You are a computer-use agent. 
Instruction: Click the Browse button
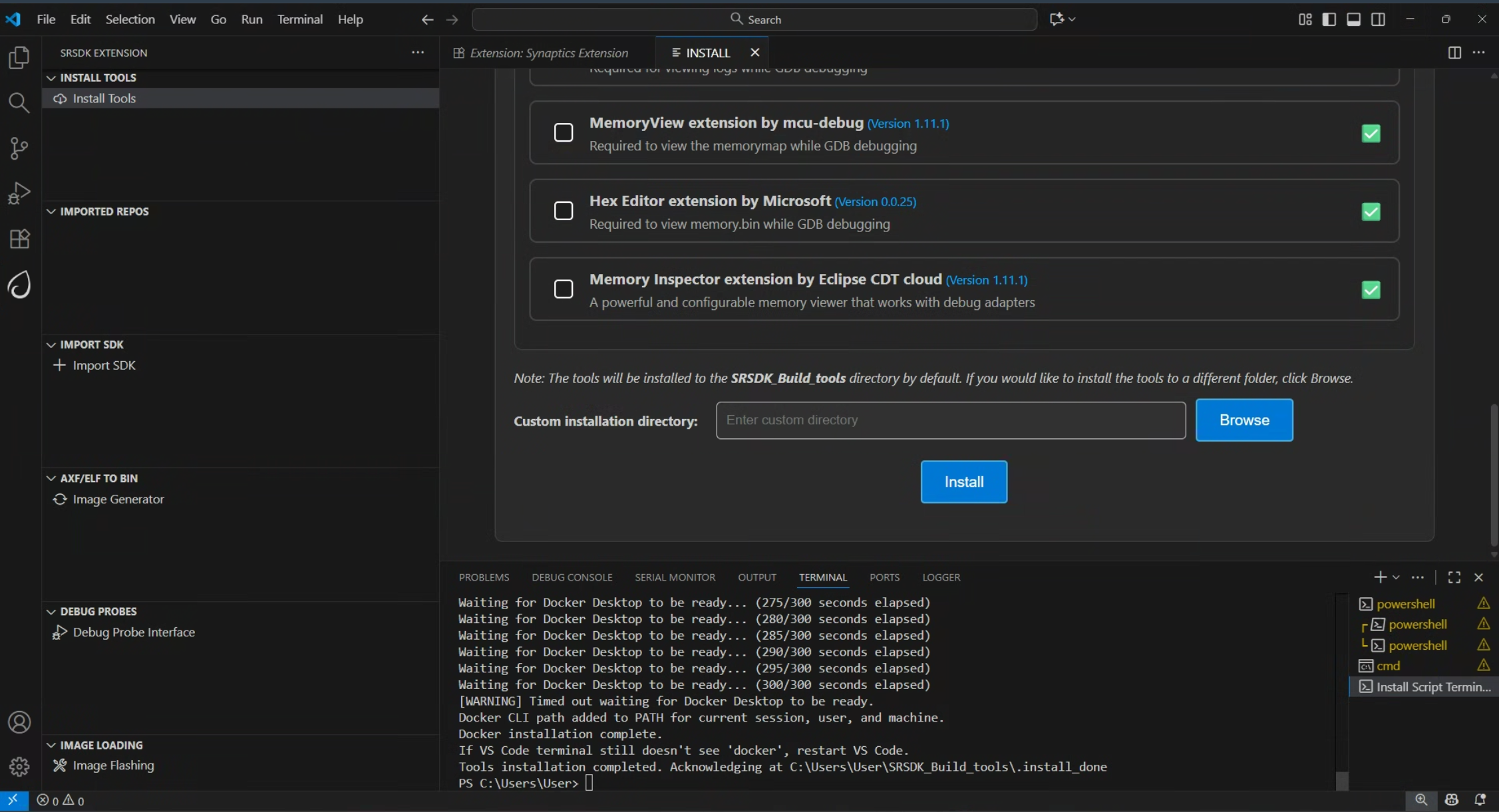tap(1244, 420)
